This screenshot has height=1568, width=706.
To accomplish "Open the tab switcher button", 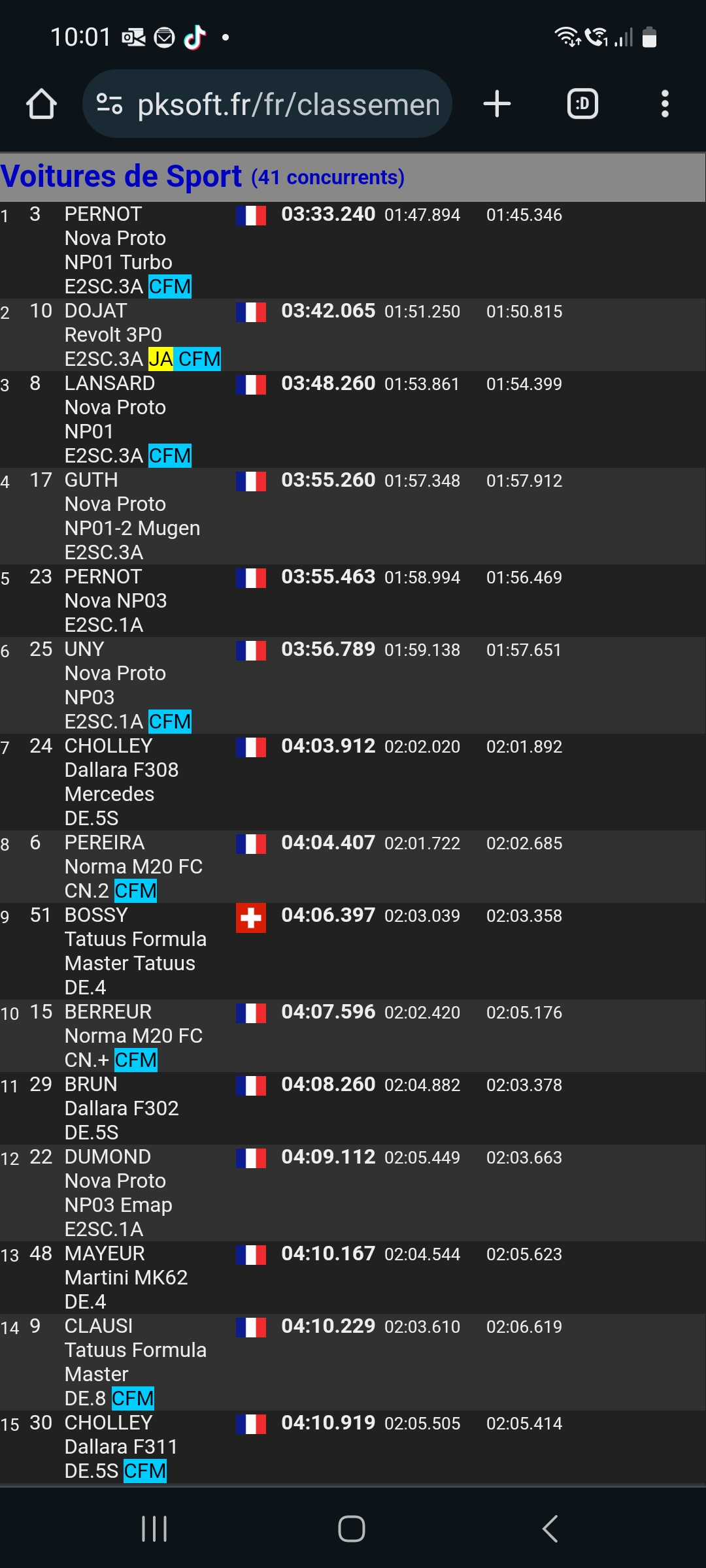I will (582, 104).
